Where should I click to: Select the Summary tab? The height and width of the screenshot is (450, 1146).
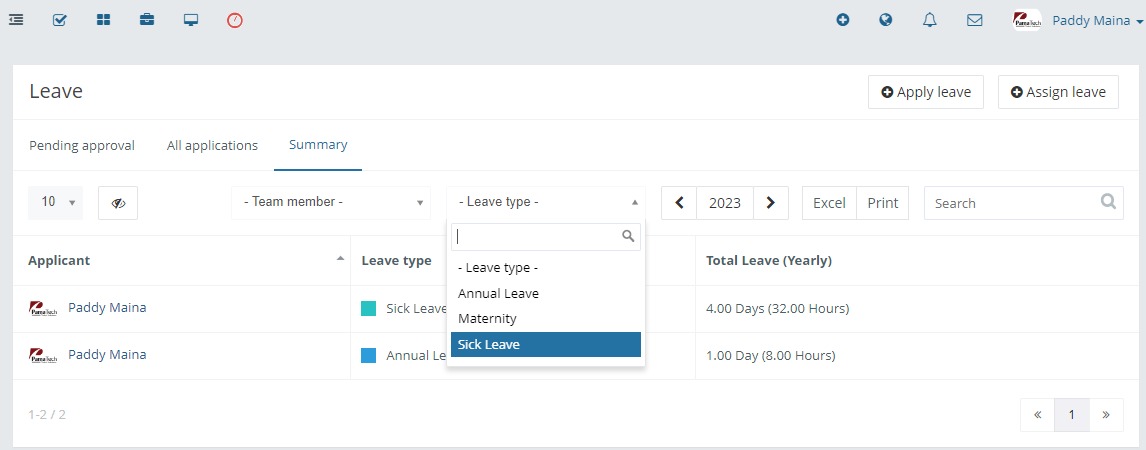pos(318,145)
